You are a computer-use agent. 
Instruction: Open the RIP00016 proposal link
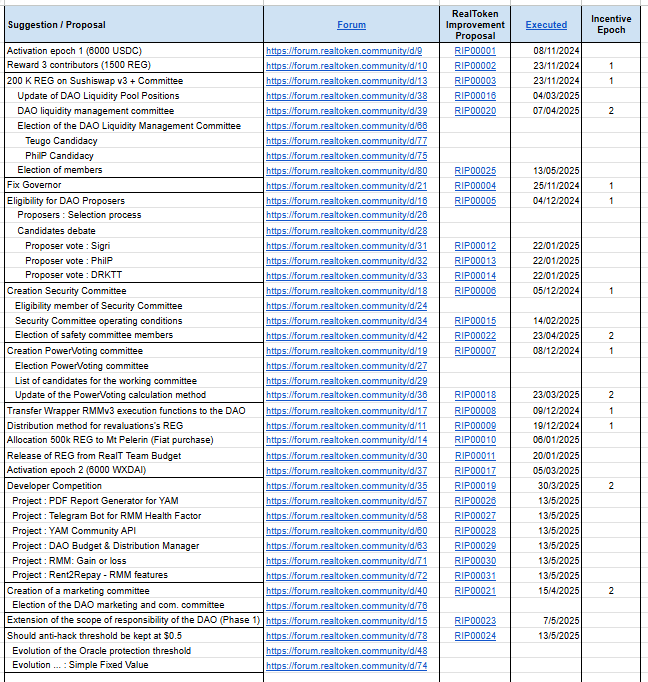pyautogui.click(x=475, y=96)
